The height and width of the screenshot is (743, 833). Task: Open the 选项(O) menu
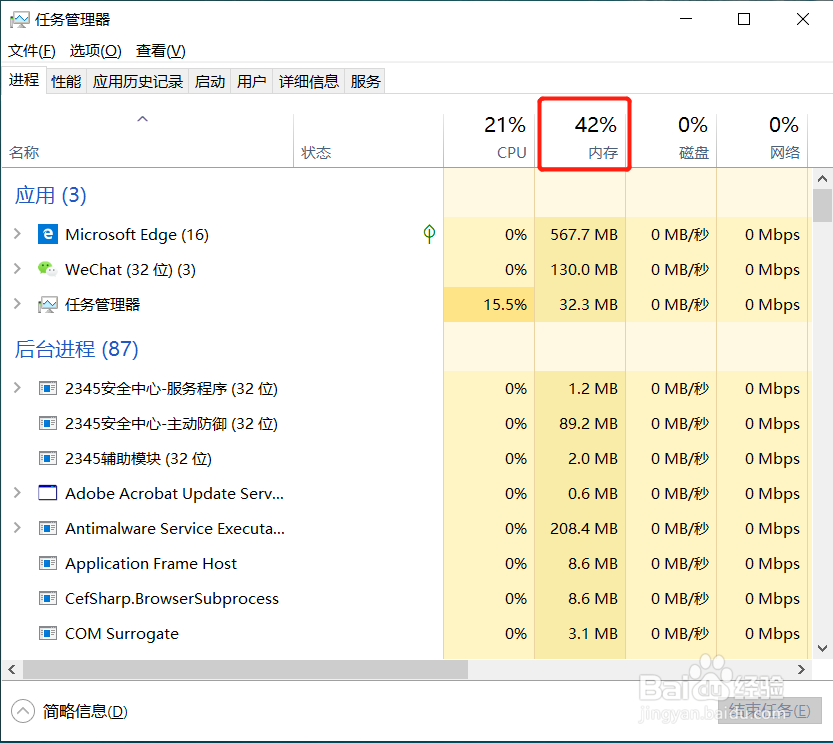(x=96, y=51)
